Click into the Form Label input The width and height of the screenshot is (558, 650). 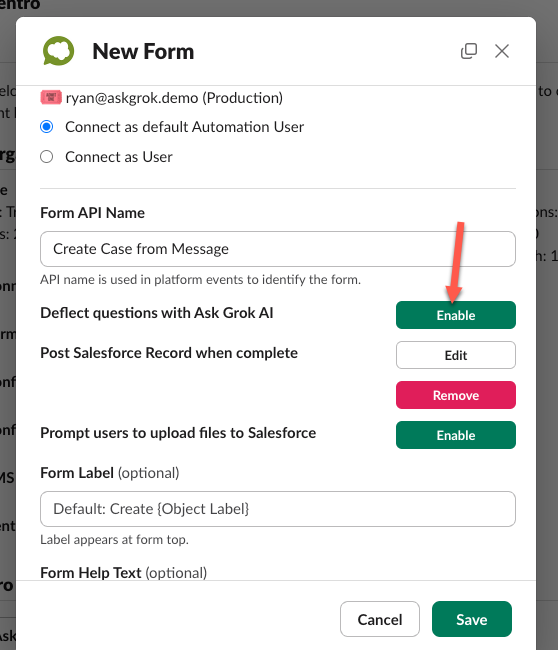tap(278, 509)
